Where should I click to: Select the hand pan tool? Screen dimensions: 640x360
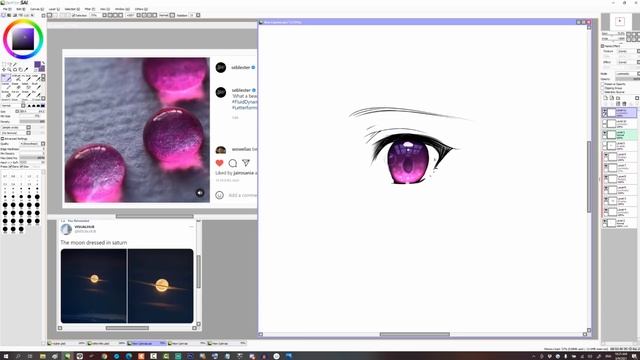point(20,70)
